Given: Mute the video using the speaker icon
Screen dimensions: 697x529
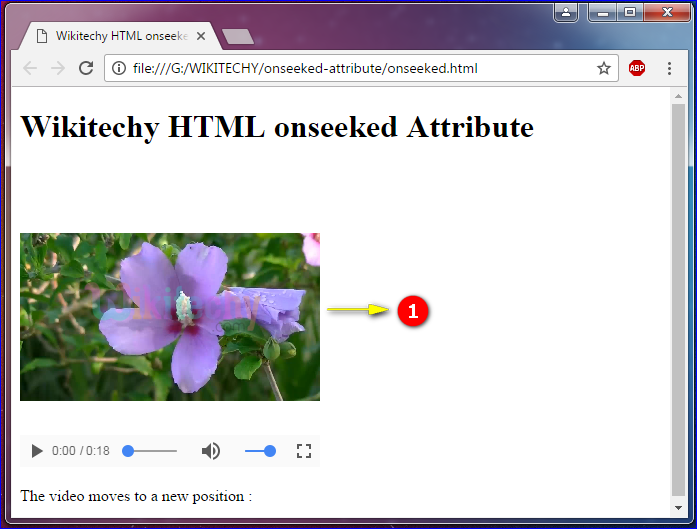Looking at the screenshot, I should click(x=211, y=451).
